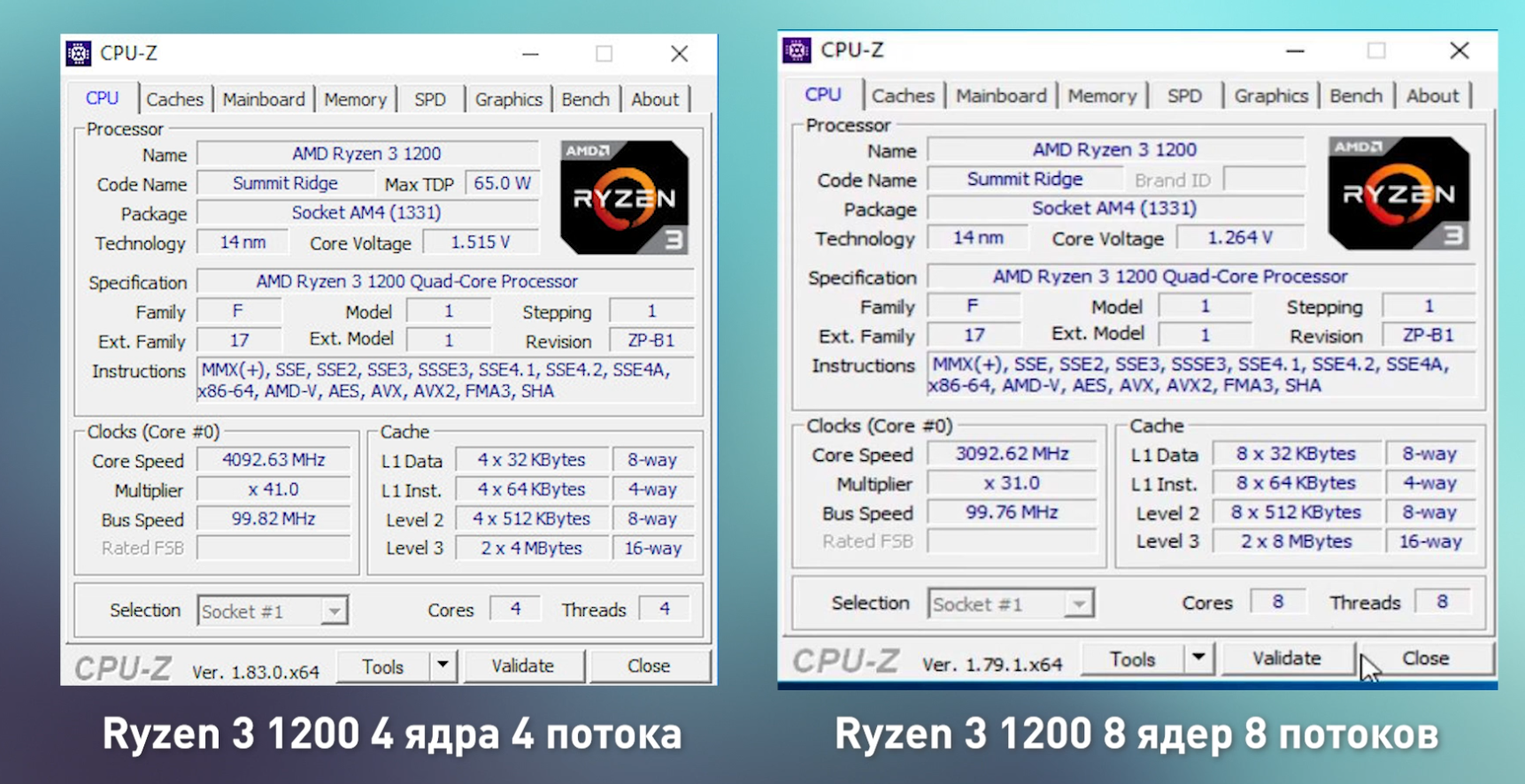The width and height of the screenshot is (1525, 784).
Task: Switch to Memory tab in left CPU-Z window
Action: pos(355,99)
